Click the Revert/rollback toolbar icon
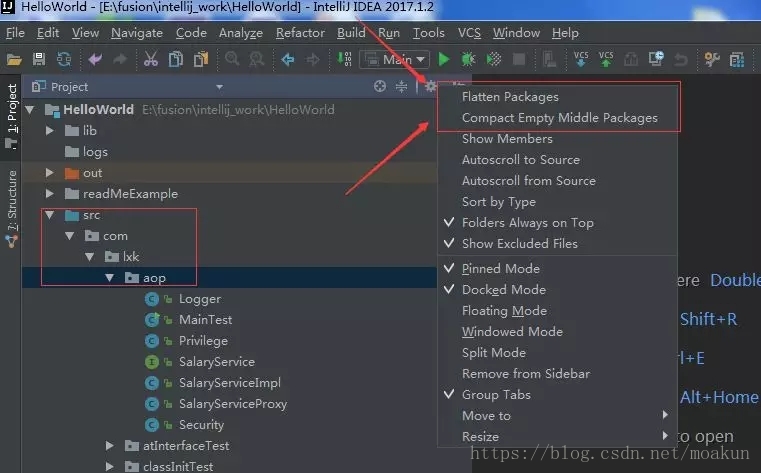761x473 pixels. point(681,59)
